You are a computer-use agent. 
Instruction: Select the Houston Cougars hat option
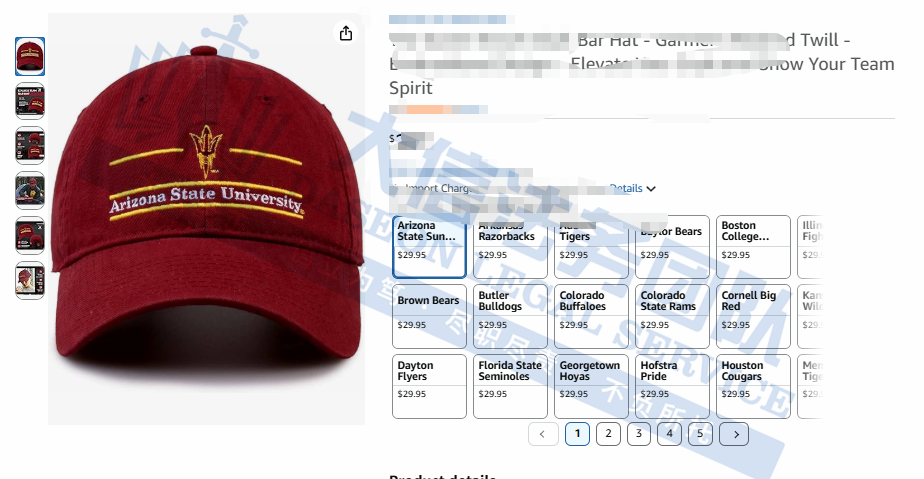(753, 386)
